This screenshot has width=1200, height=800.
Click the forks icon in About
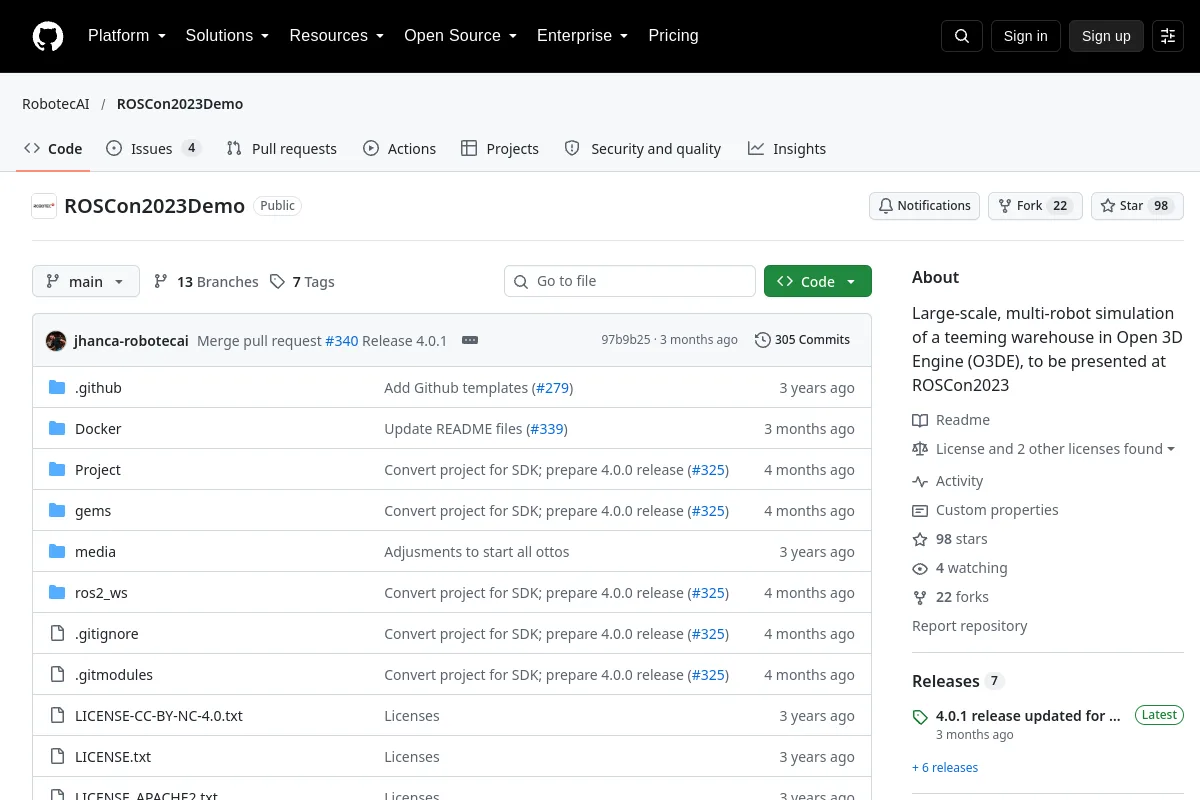pos(920,597)
